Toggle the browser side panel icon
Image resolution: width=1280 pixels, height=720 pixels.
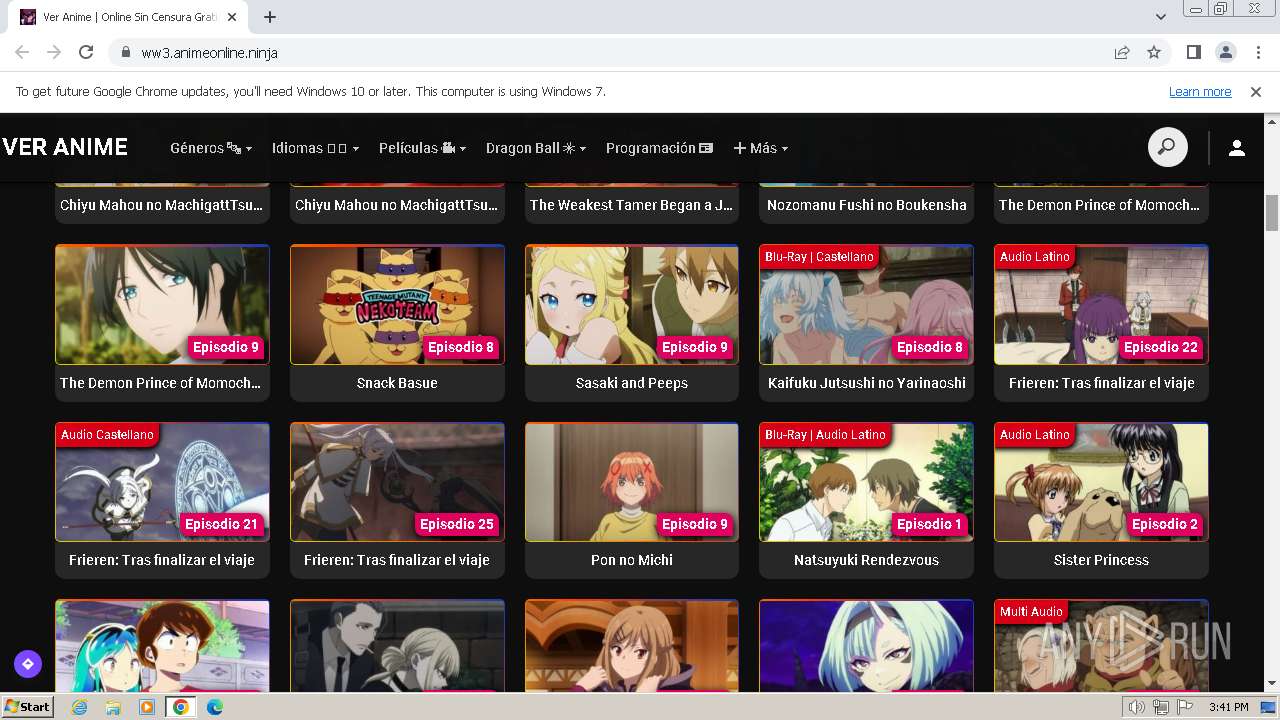click(x=1194, y=53)
